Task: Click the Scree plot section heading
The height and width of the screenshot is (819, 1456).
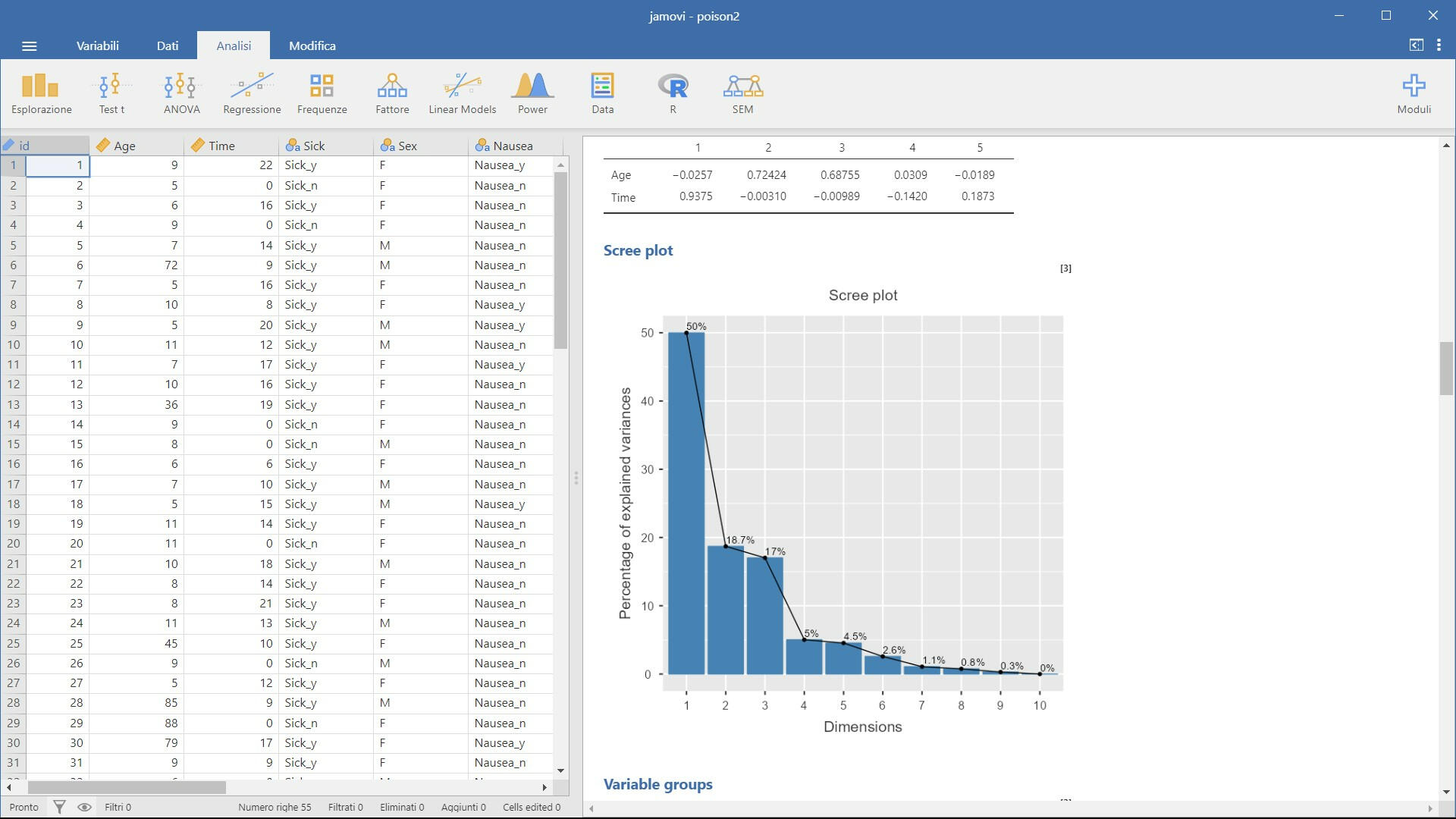Action: pos(638,250)
